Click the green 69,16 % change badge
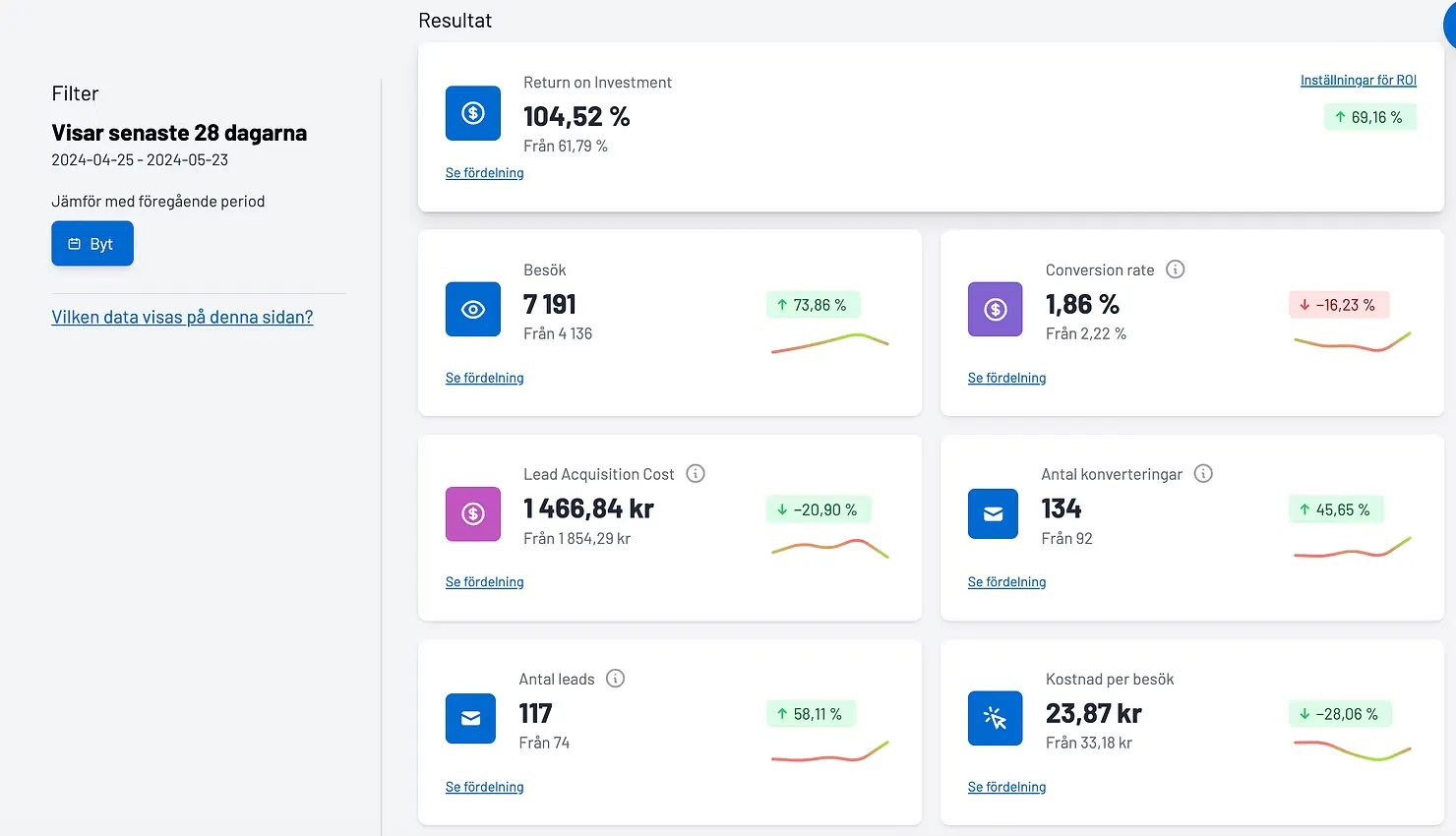The width and height of the screenshot is (1456, 836). tap(1369, 116)
